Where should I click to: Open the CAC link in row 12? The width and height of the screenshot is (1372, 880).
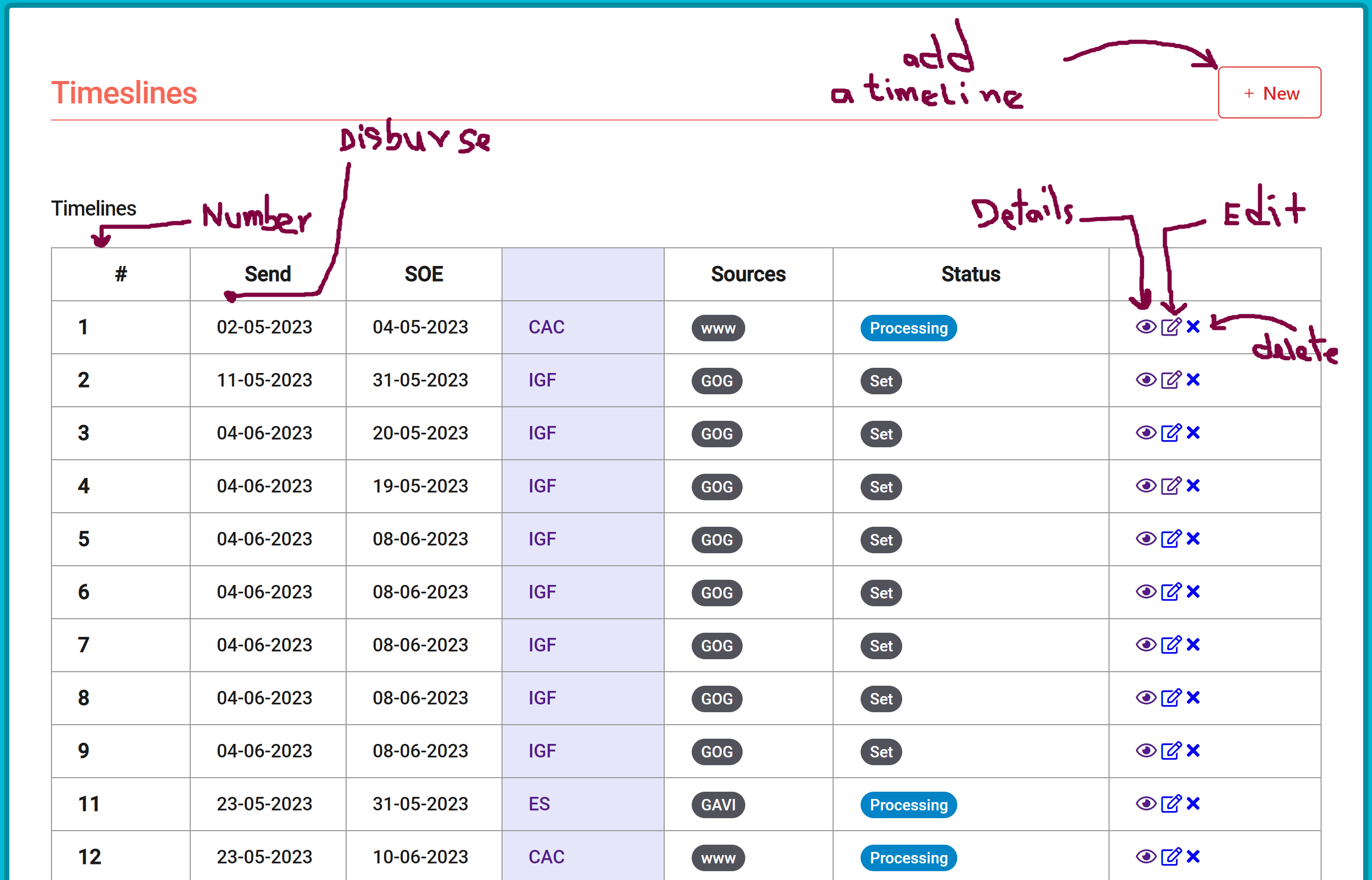(546, 857)
